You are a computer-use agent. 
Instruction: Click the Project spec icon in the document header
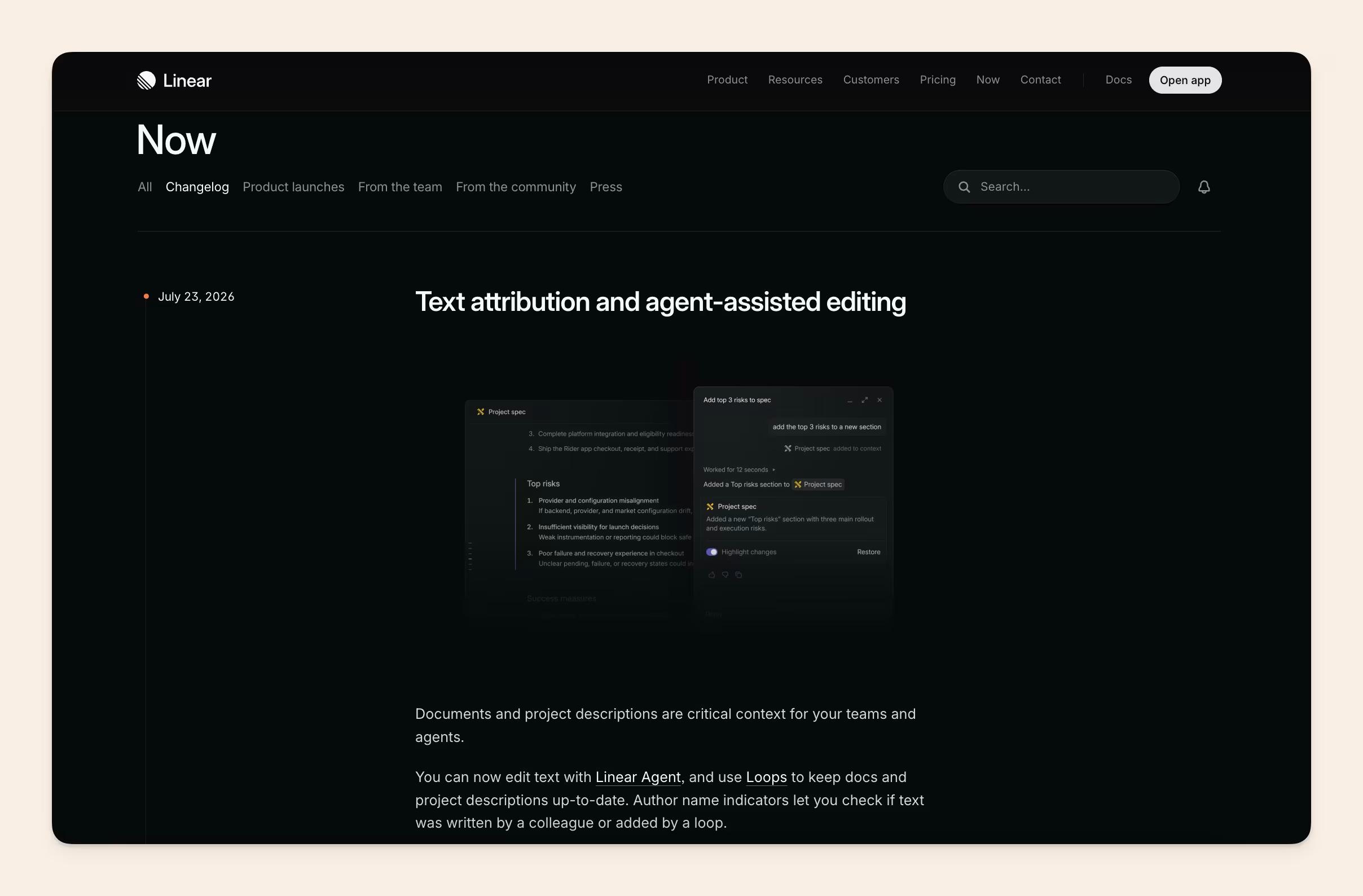tap(481, 412)
